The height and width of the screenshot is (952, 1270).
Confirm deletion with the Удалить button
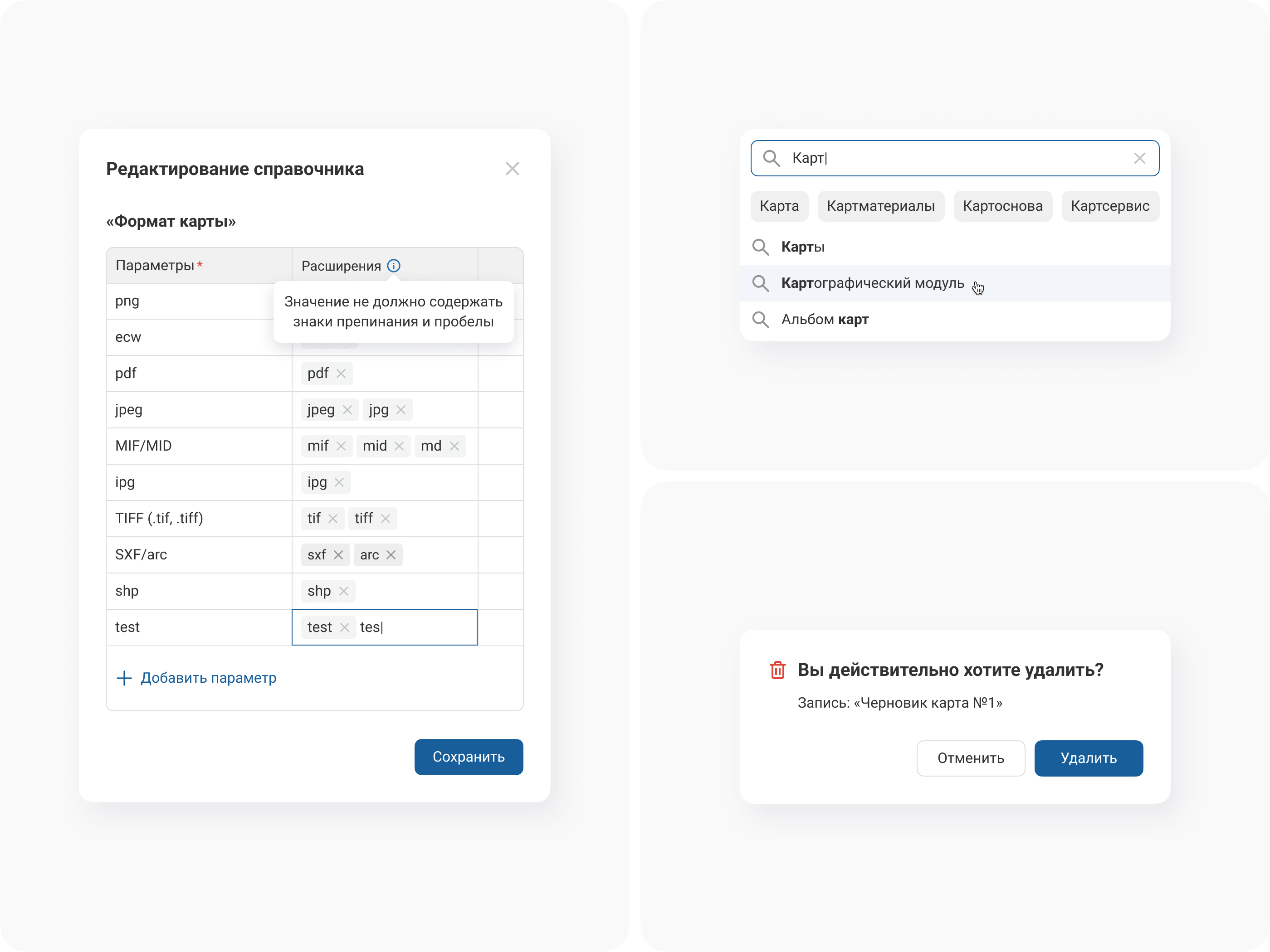pyautogui.click(x=1088, y=758)
